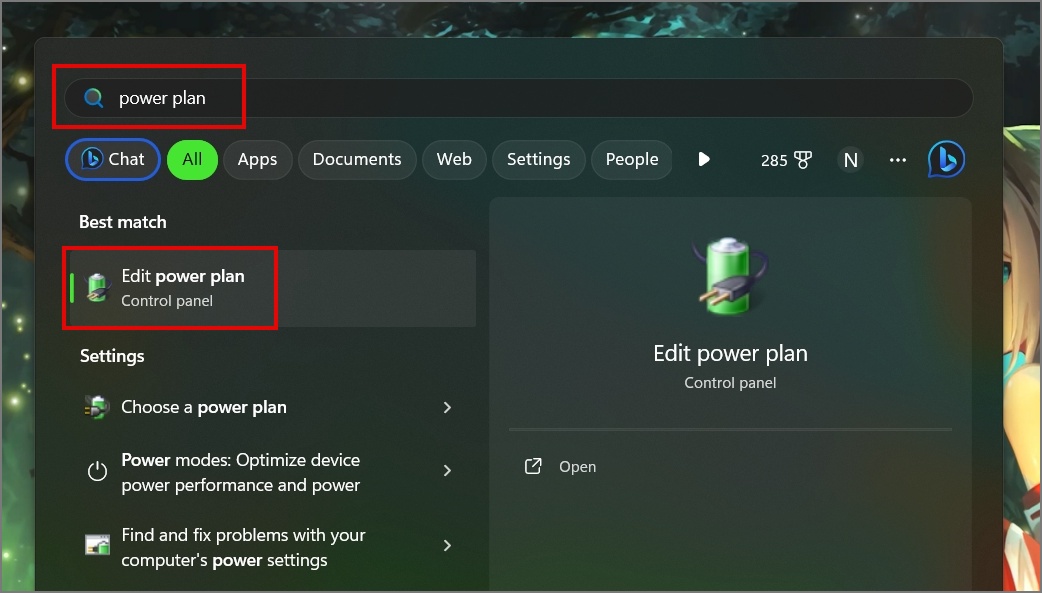Open the Edit power plan best match
1042x593 pixels.
point(272,289)
